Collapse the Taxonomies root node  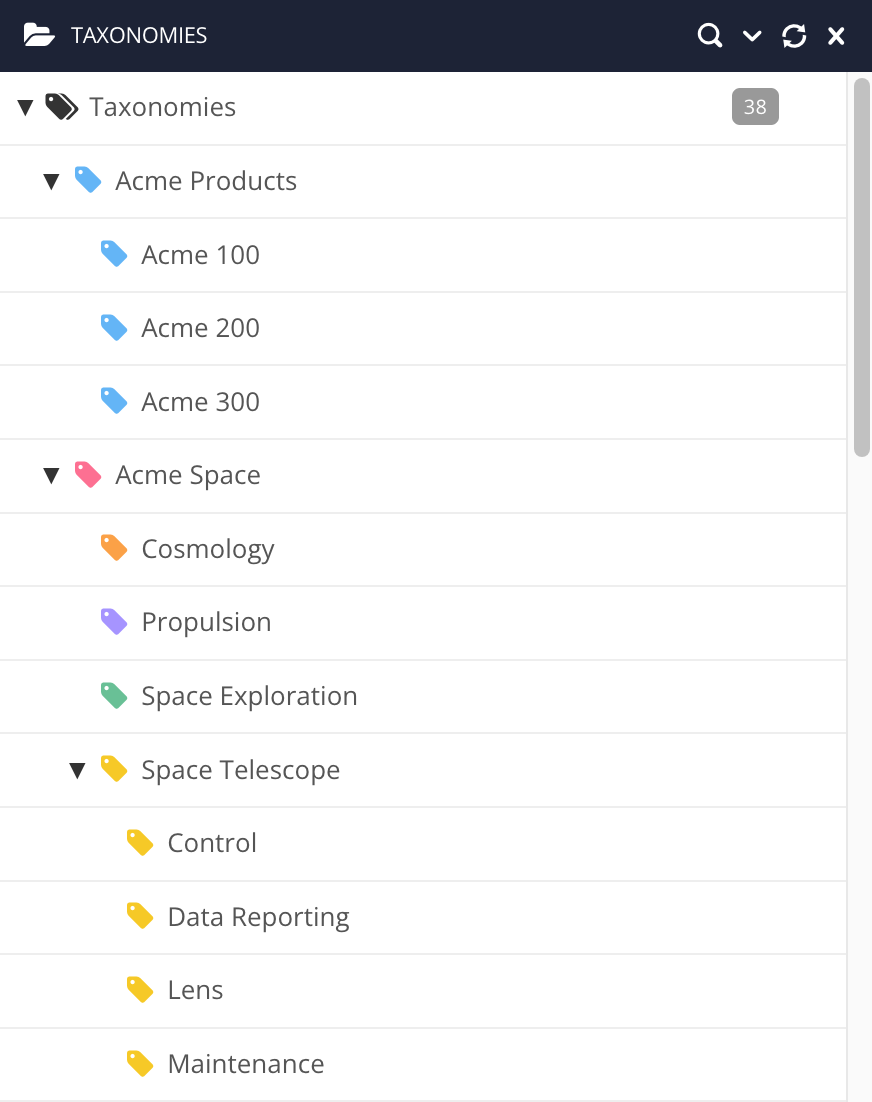[x=25, y=106]
